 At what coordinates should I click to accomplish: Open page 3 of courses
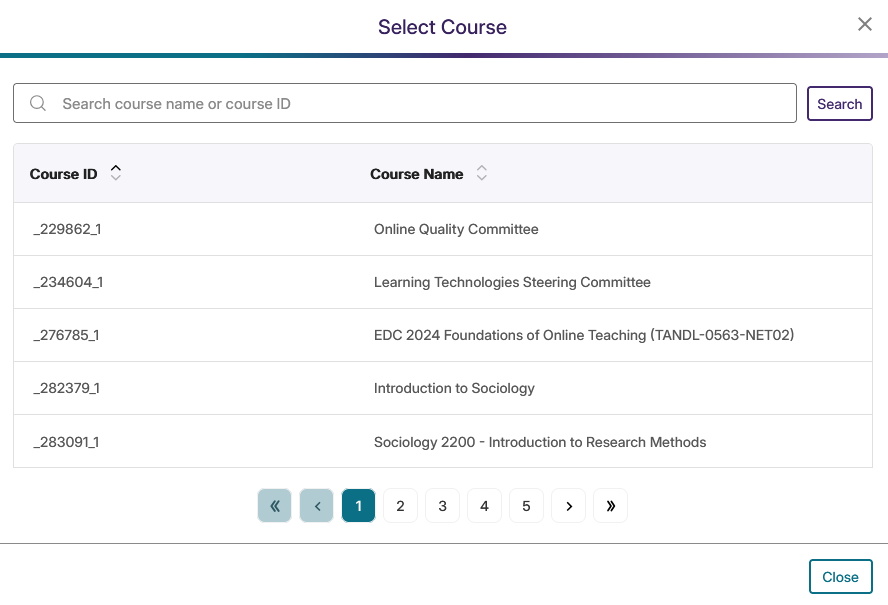[442, 505]
